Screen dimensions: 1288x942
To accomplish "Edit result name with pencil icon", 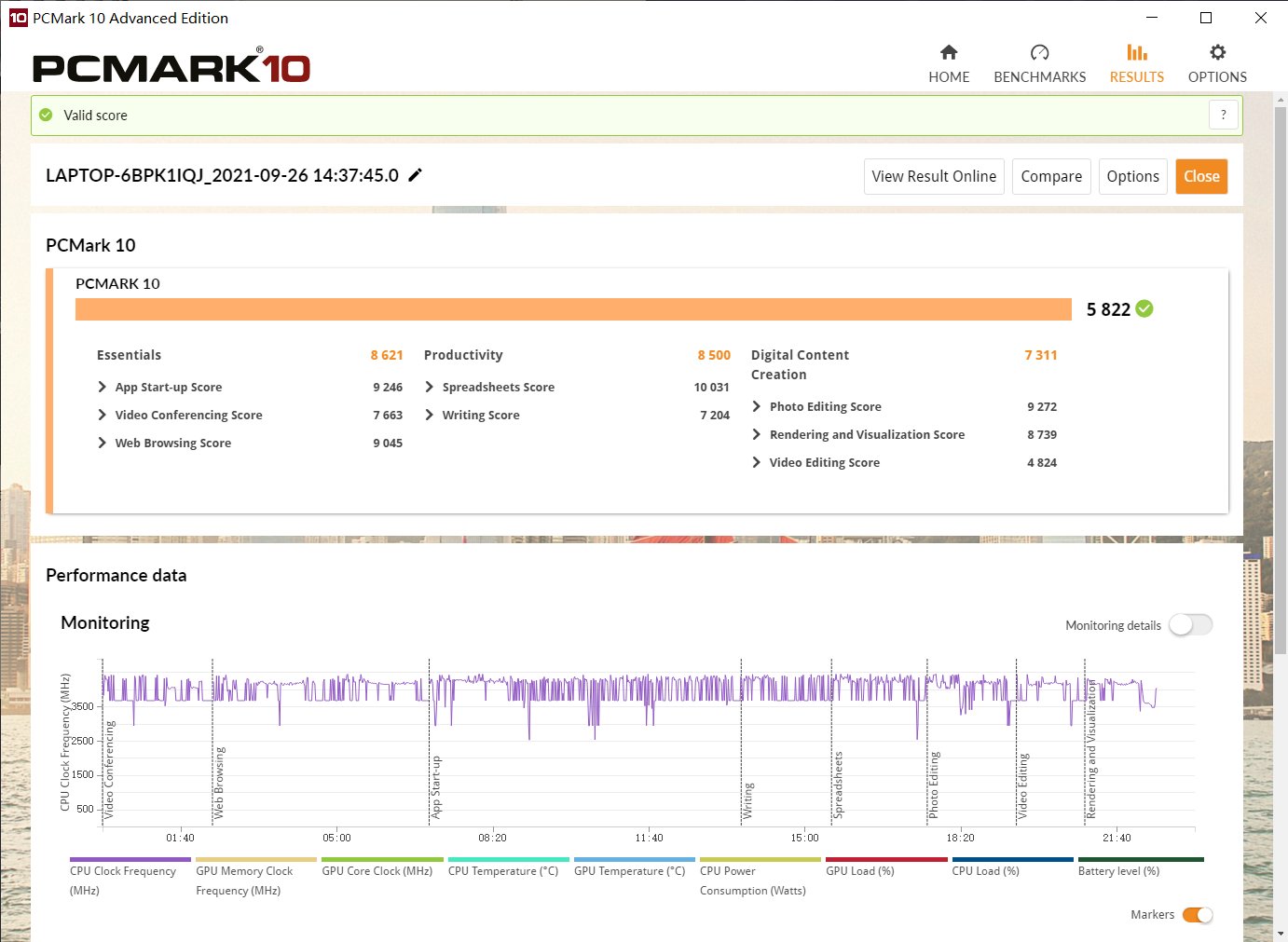I will [x=416, y=174].
